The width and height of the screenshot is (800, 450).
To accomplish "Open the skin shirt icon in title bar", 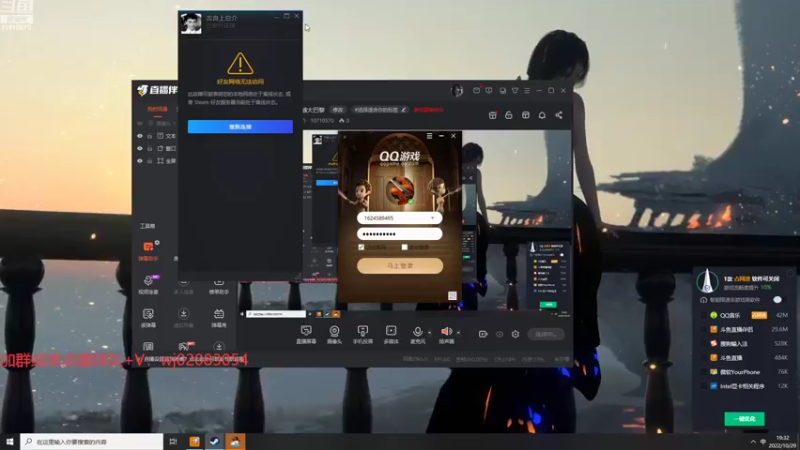I will [515, 90].
